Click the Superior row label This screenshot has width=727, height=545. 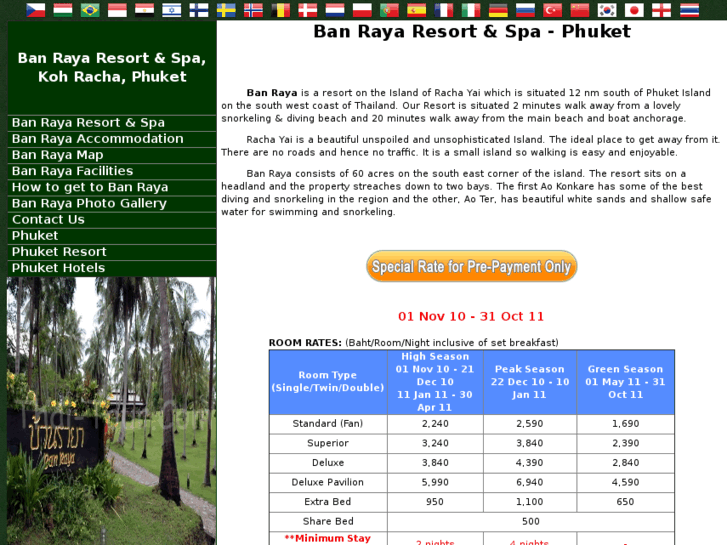click(328, 443)
